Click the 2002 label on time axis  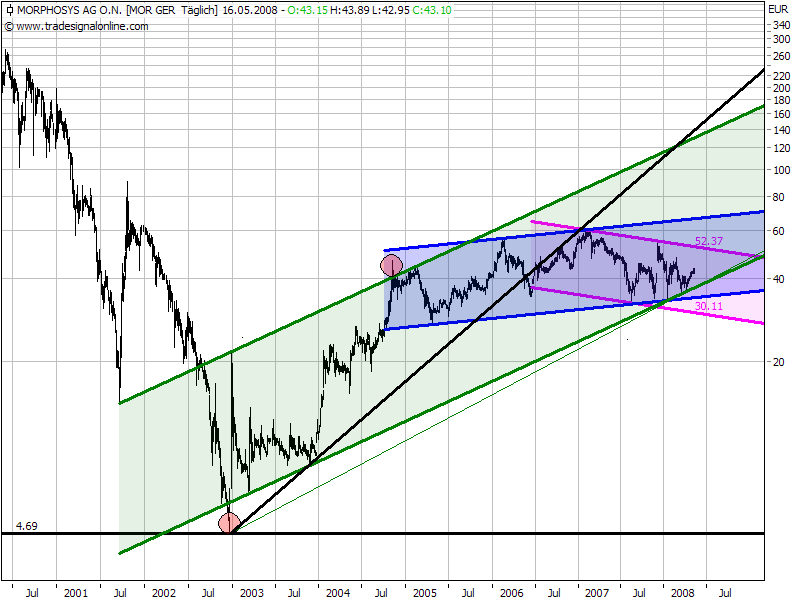click(x=164, y=593)
